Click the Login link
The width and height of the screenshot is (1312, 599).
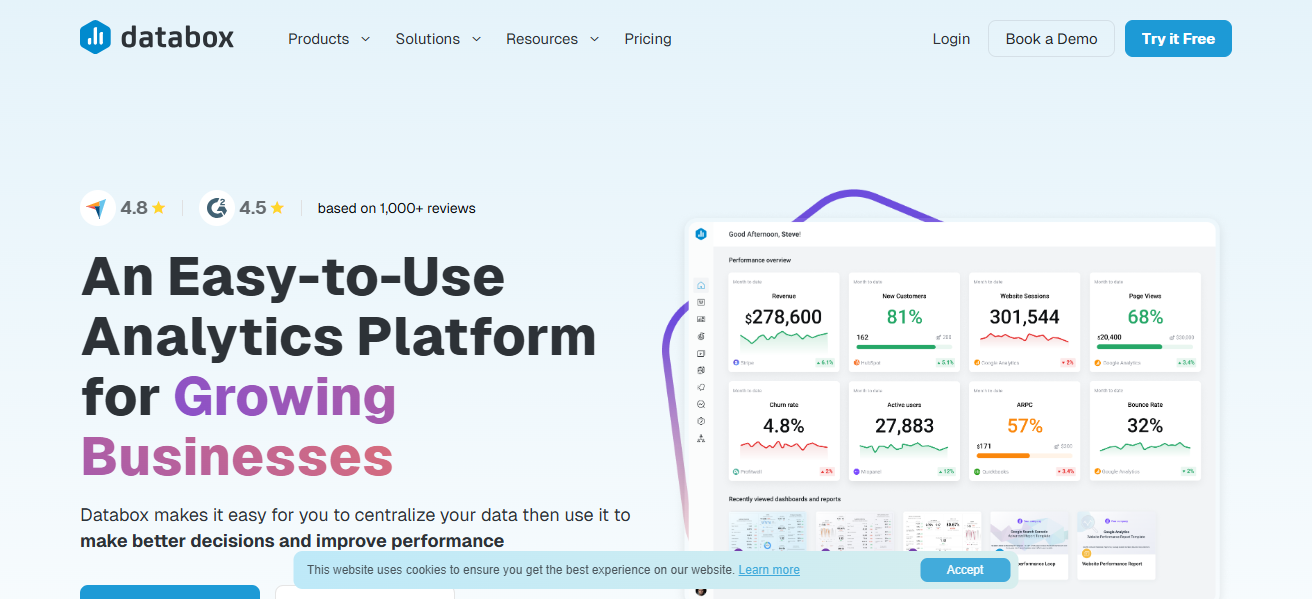pos(951,39)
